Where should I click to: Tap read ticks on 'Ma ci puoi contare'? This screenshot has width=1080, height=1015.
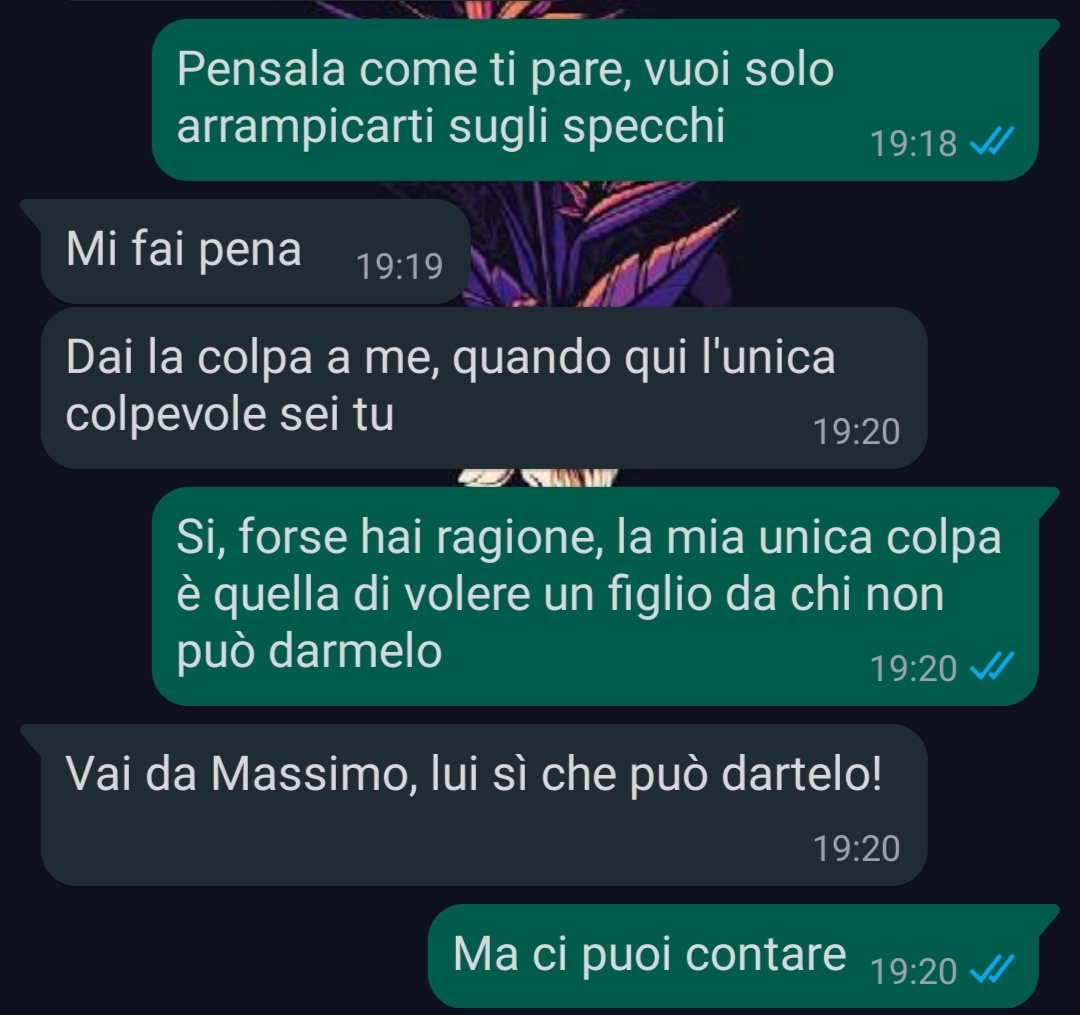(x=991, y=970)
